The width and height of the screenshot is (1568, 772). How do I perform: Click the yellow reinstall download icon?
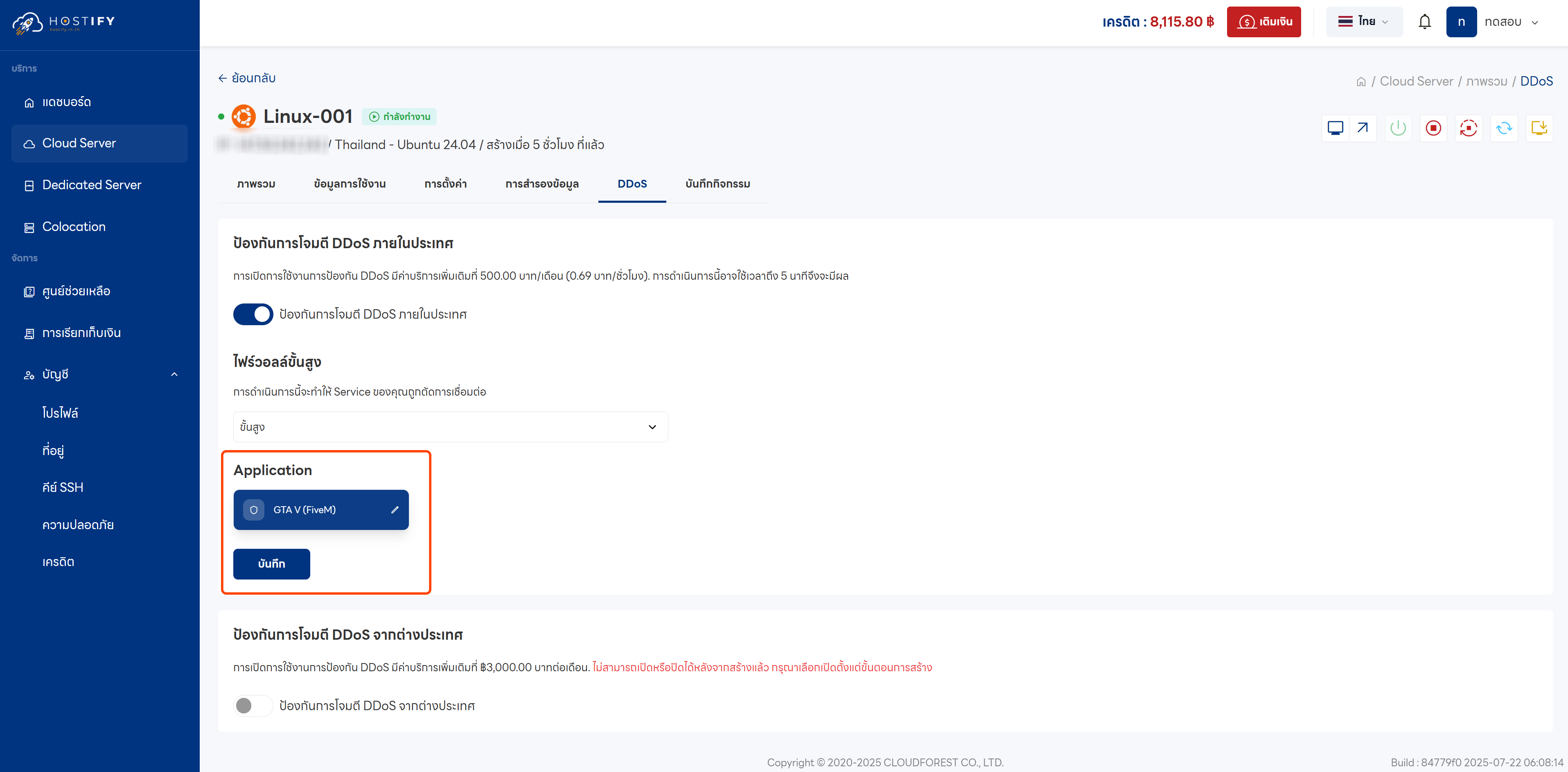1539,128
